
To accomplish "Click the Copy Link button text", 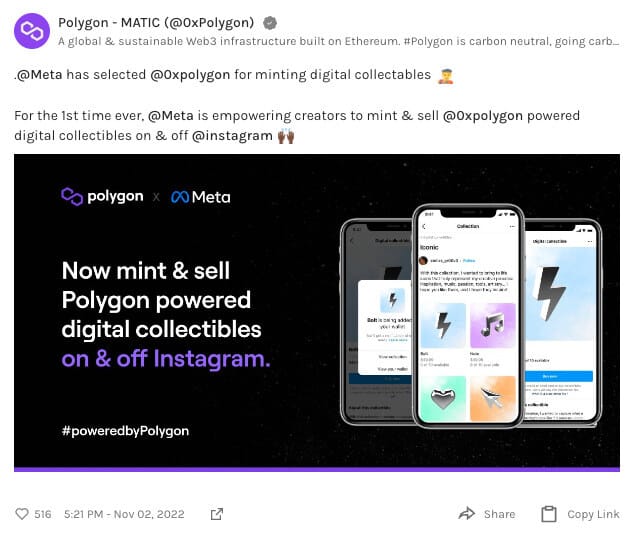I will tap(593, 514).
